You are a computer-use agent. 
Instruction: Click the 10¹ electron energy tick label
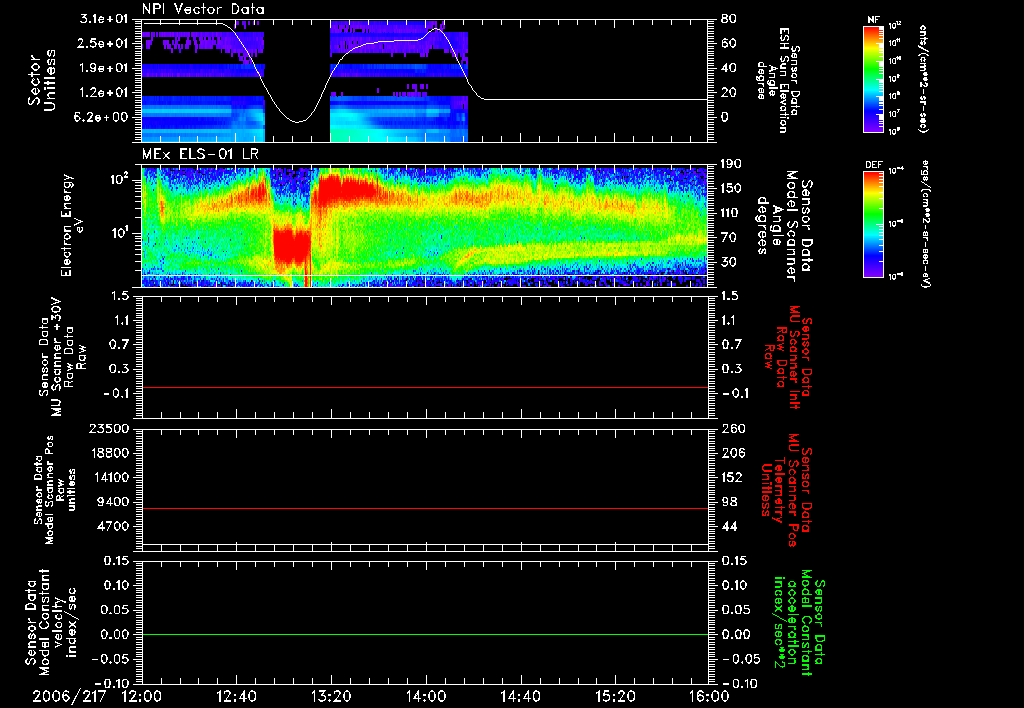(x=121, y=233)
